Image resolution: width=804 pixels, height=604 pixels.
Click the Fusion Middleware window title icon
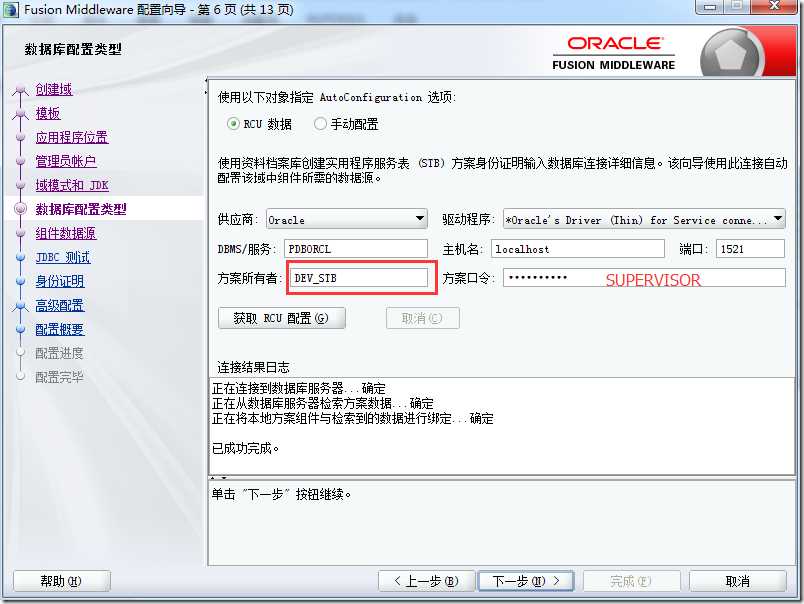(11, 9)
